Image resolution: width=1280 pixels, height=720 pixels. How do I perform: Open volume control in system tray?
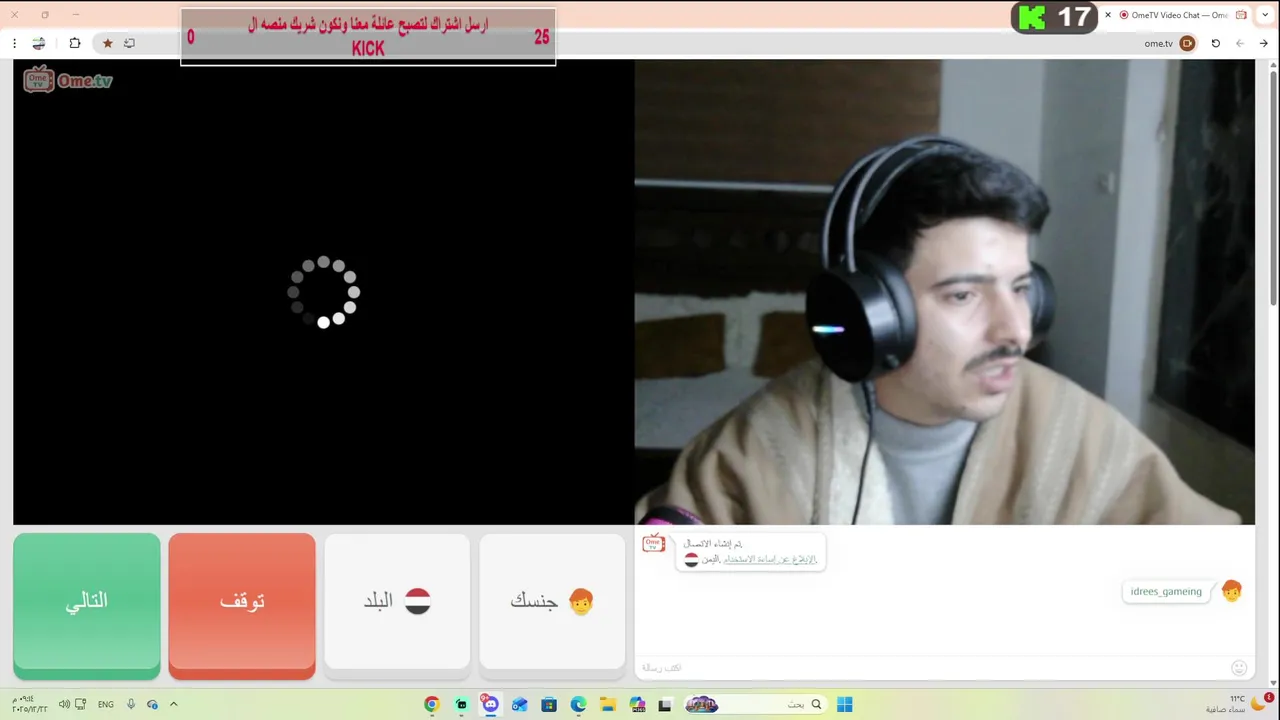coord(64,704)
